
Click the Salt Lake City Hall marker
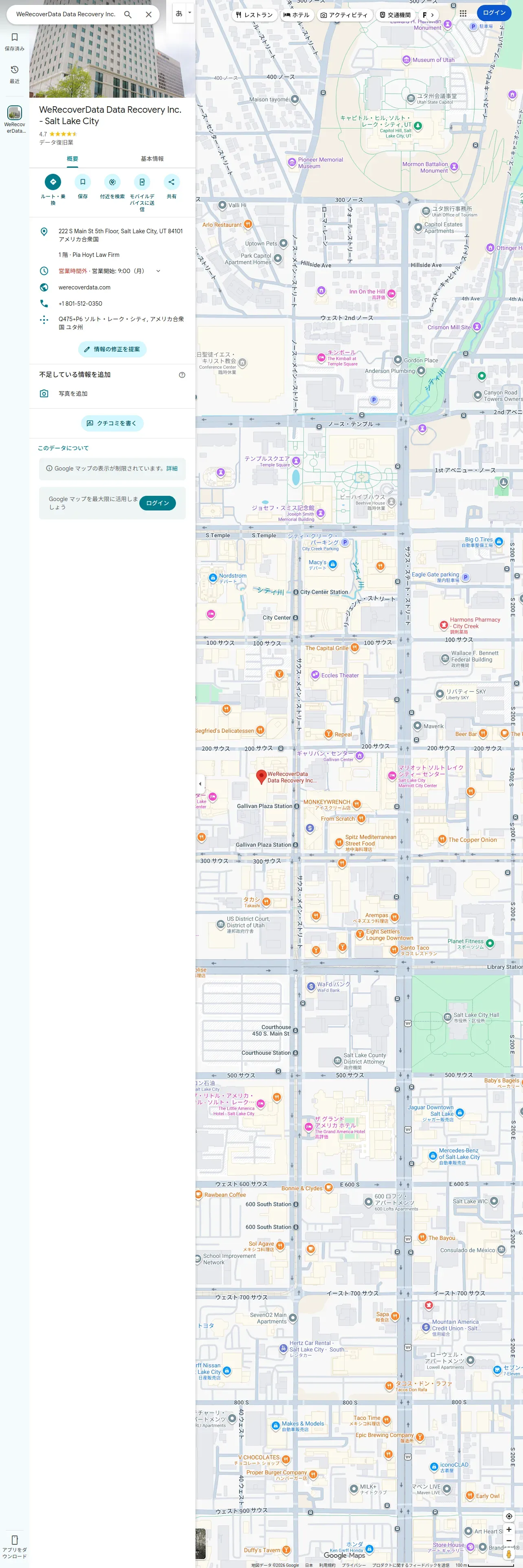coord(448,1017)
